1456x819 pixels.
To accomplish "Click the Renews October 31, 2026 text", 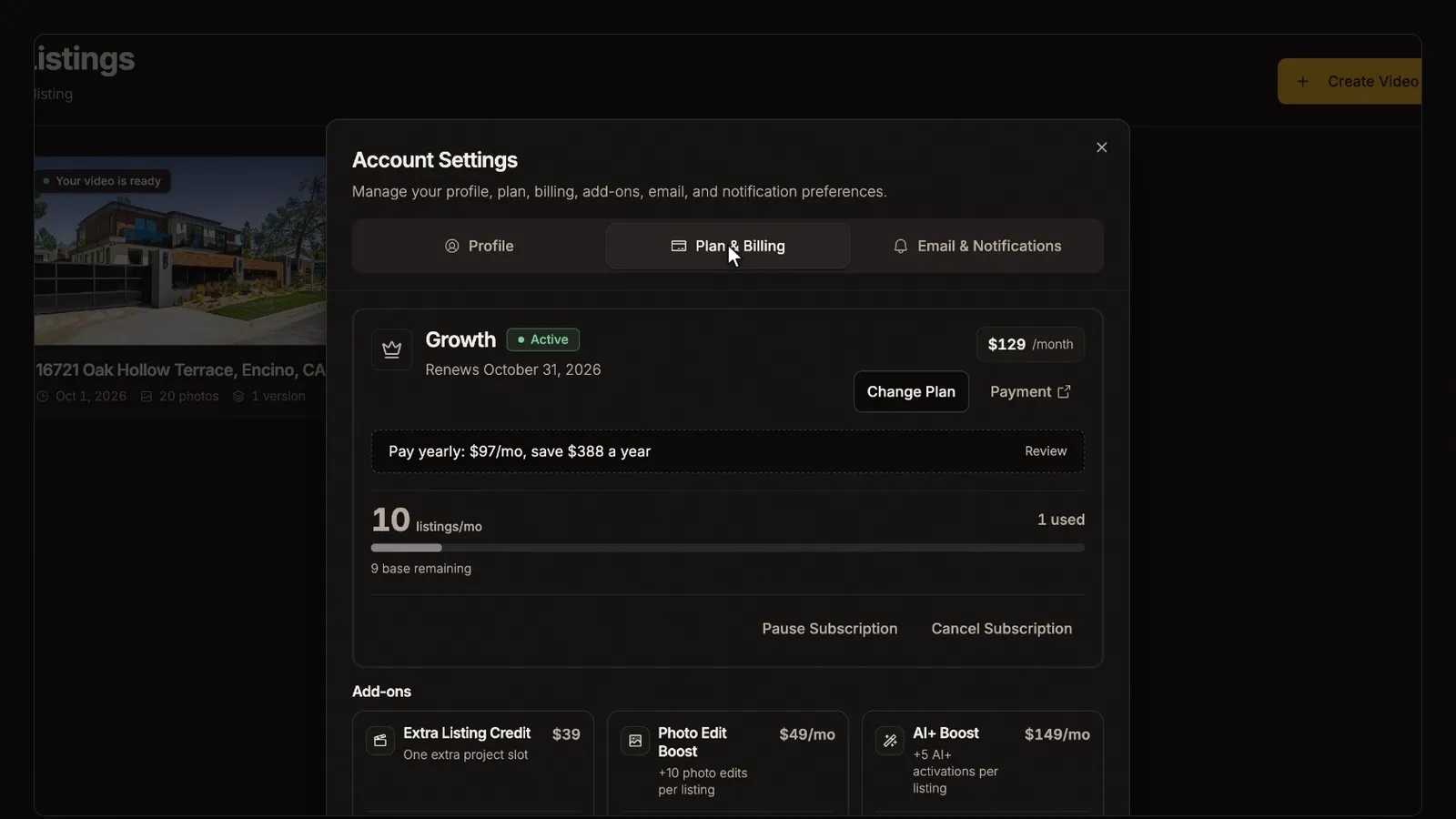I will [x=513, y=369].
